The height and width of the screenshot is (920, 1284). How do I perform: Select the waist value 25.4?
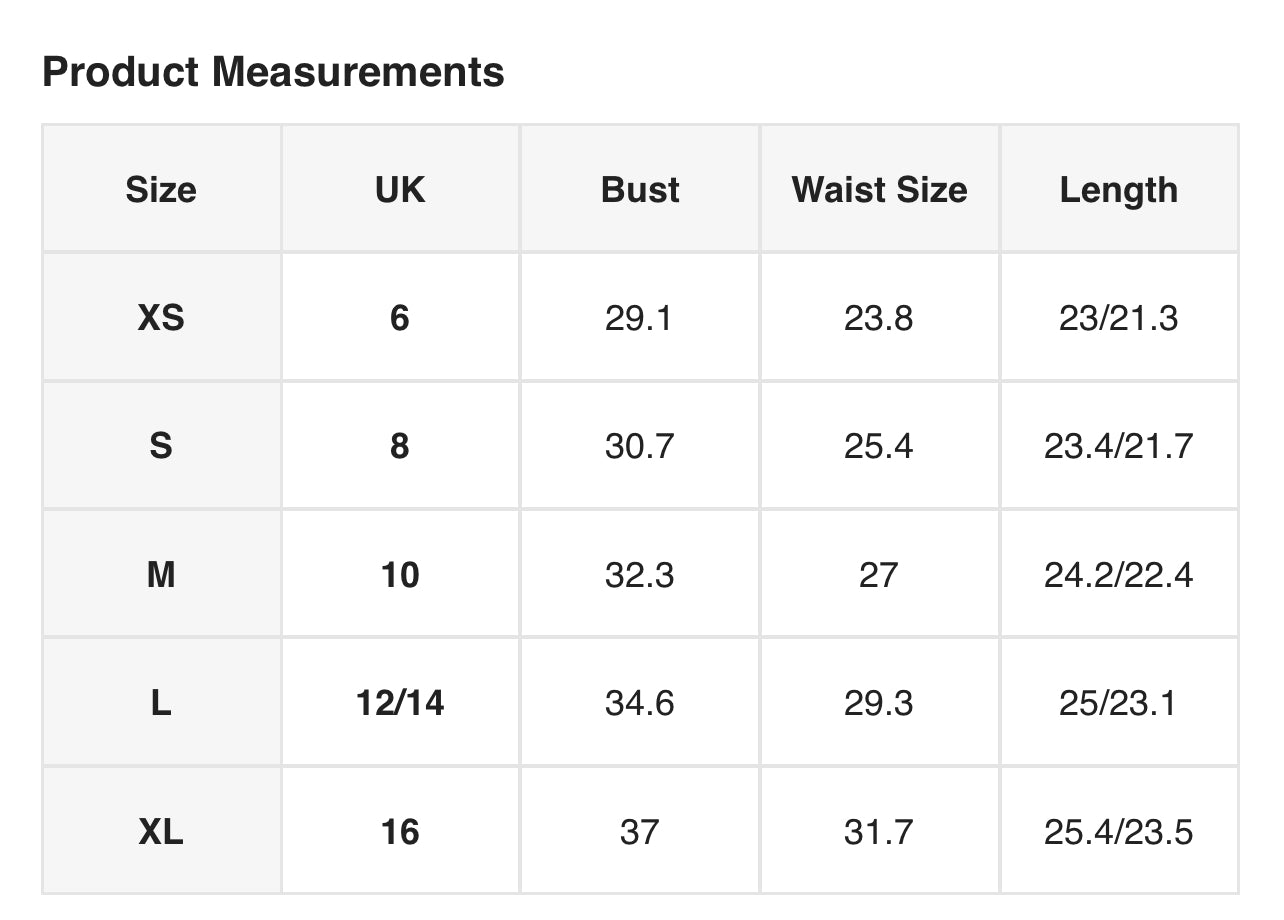(x=879, y=446)
